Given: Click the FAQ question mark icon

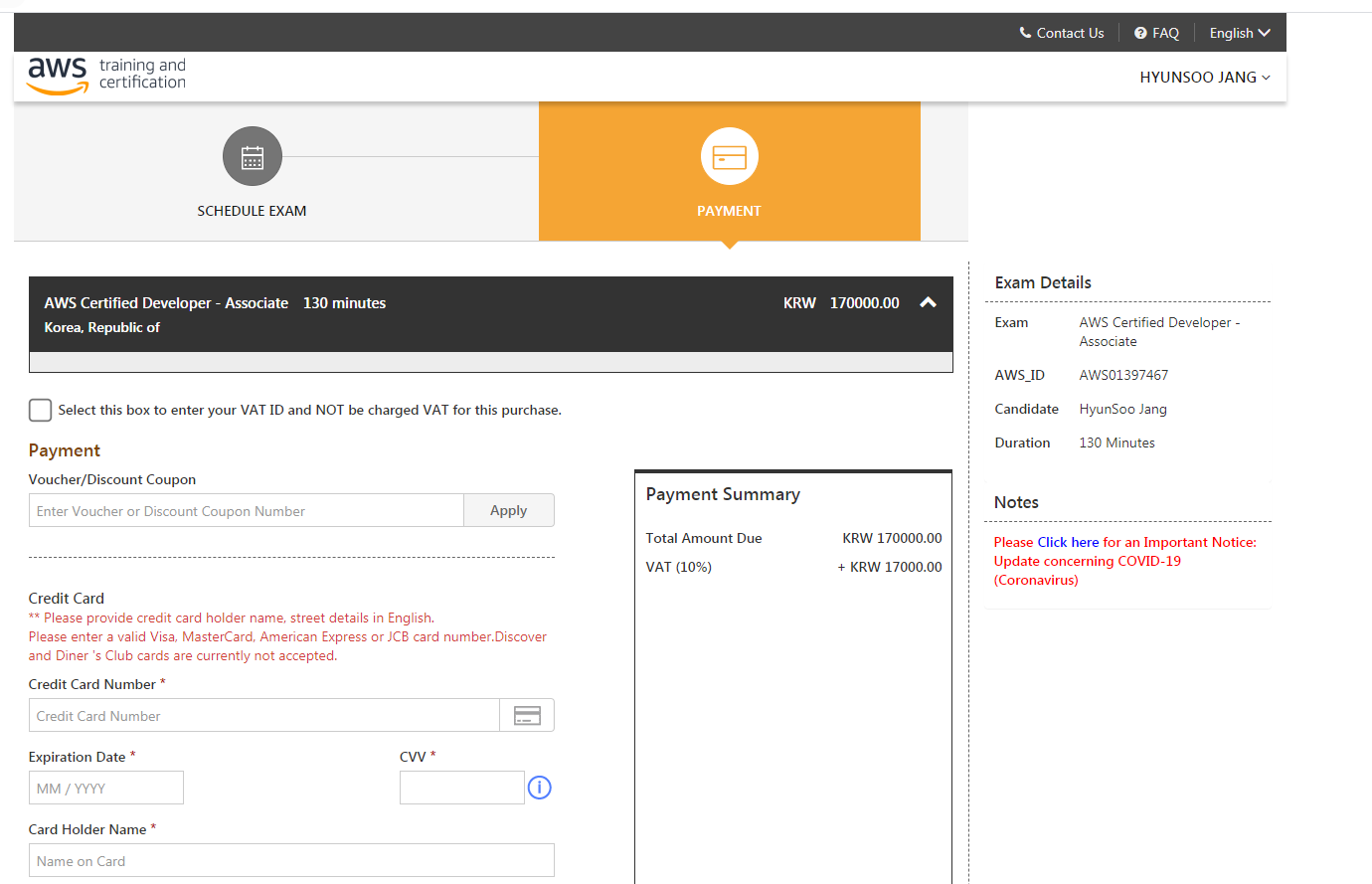Looking at the screenshot, I should 1140,33.
